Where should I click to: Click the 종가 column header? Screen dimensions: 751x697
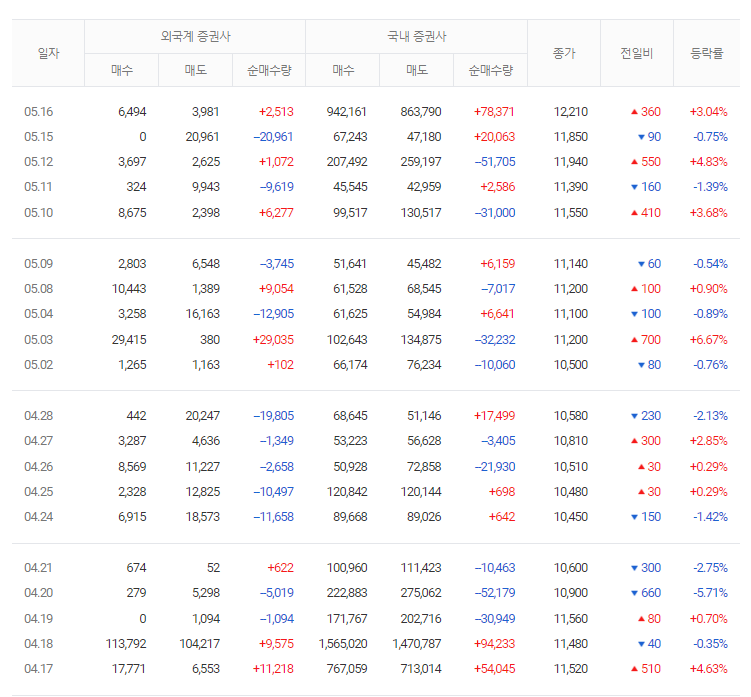pyautogui.click(x=564, y=53)
